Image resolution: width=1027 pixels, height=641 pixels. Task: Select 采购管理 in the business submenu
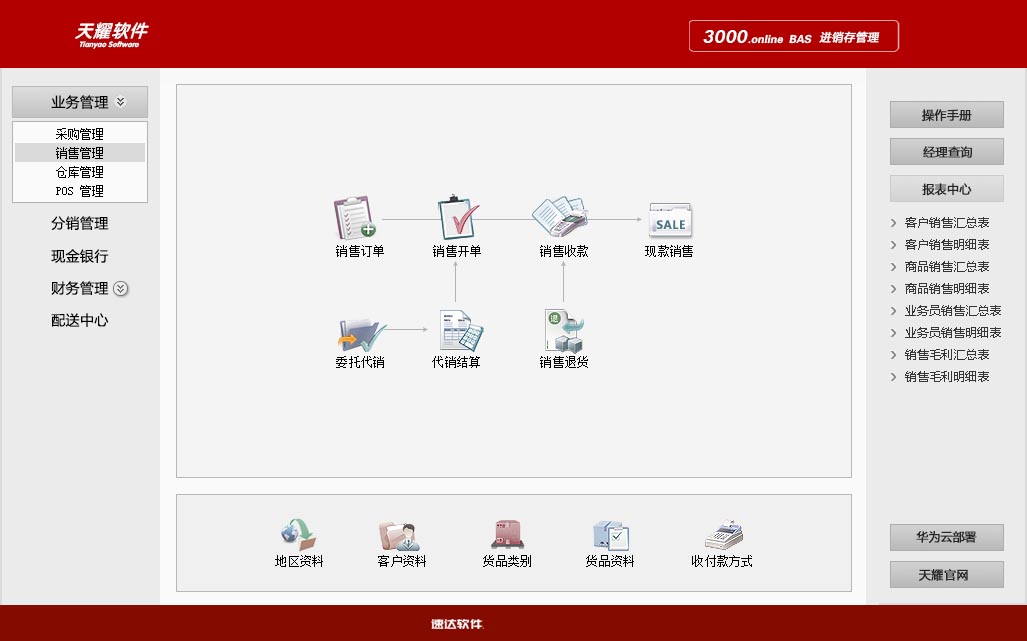[80, 134]
